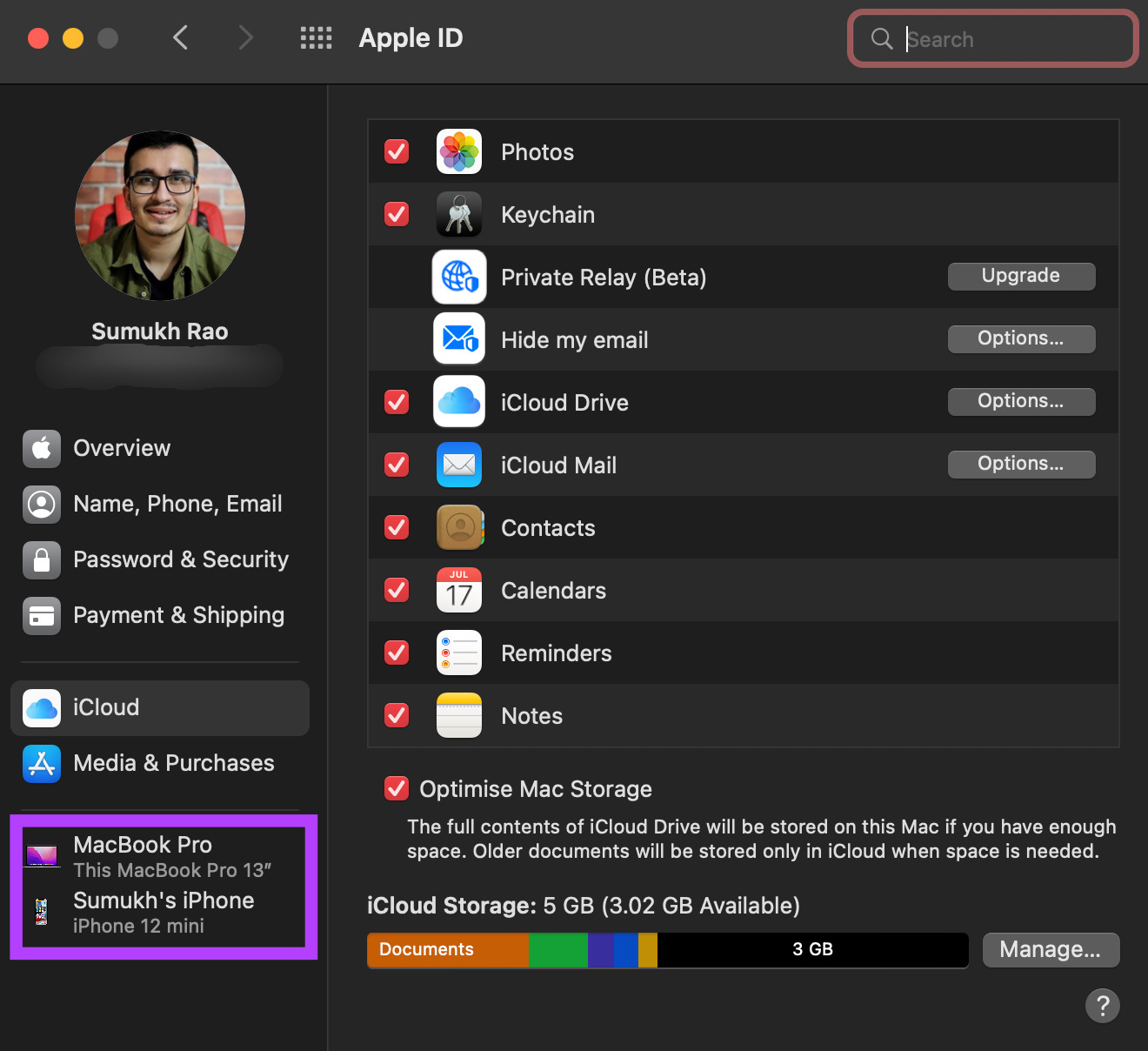This screenshot has width=1148, height=1051.
Task: Toggle the Reminders checkbox
Action: pyautogui.click(x=397, y=653)
